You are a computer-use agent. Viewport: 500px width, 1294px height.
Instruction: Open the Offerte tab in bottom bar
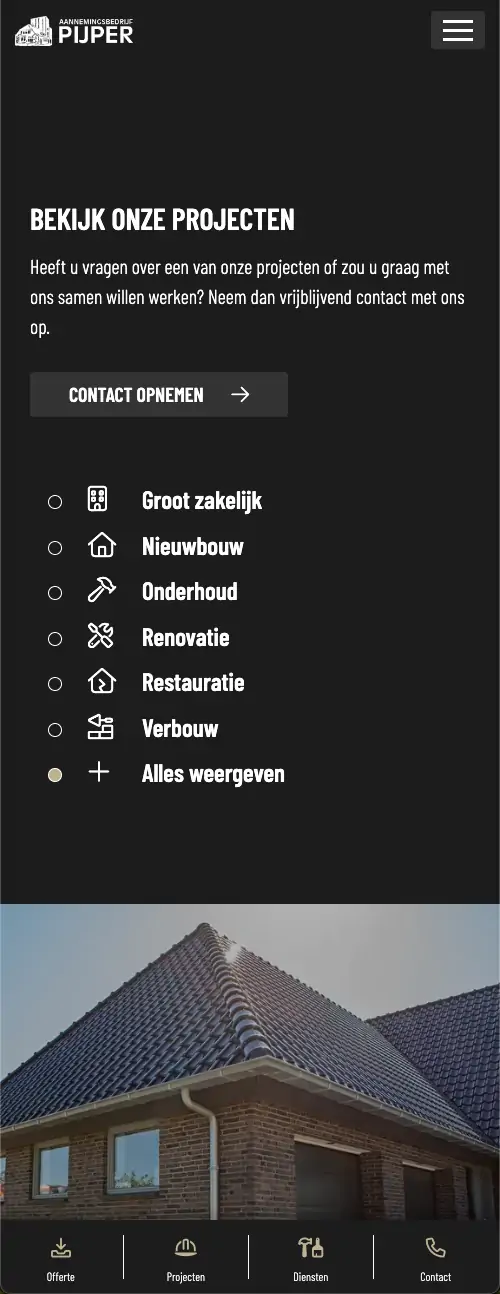(61, 1258)
